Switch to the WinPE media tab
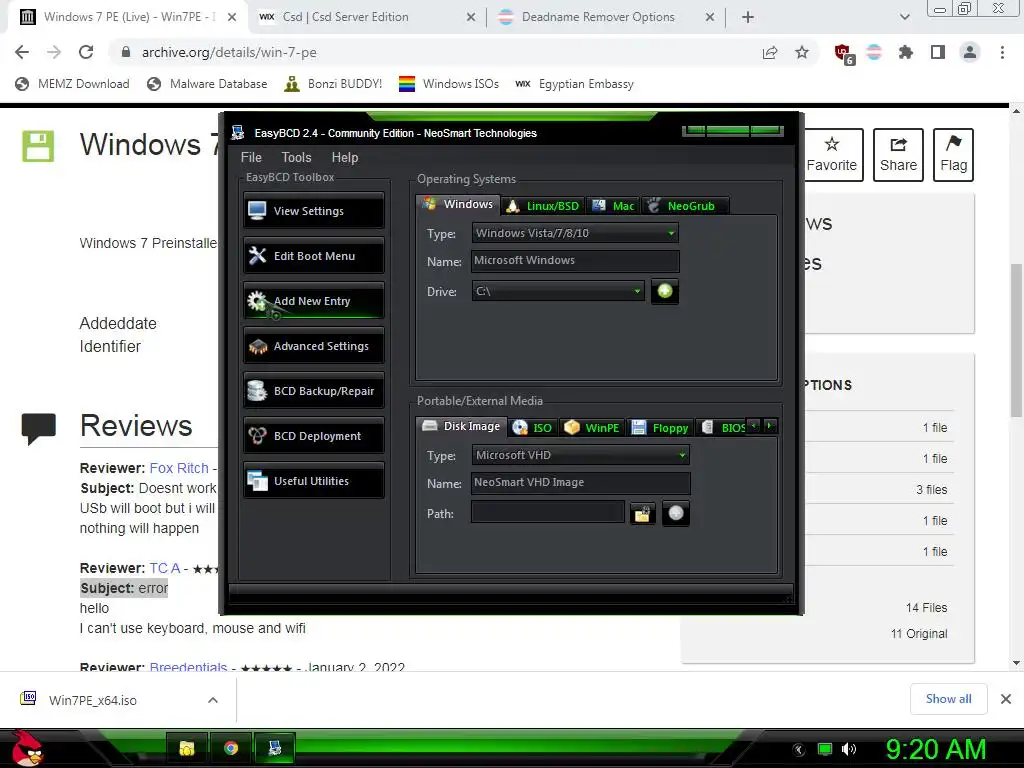Viewport: 1024px width, 768px height. [x=592, y=428]
